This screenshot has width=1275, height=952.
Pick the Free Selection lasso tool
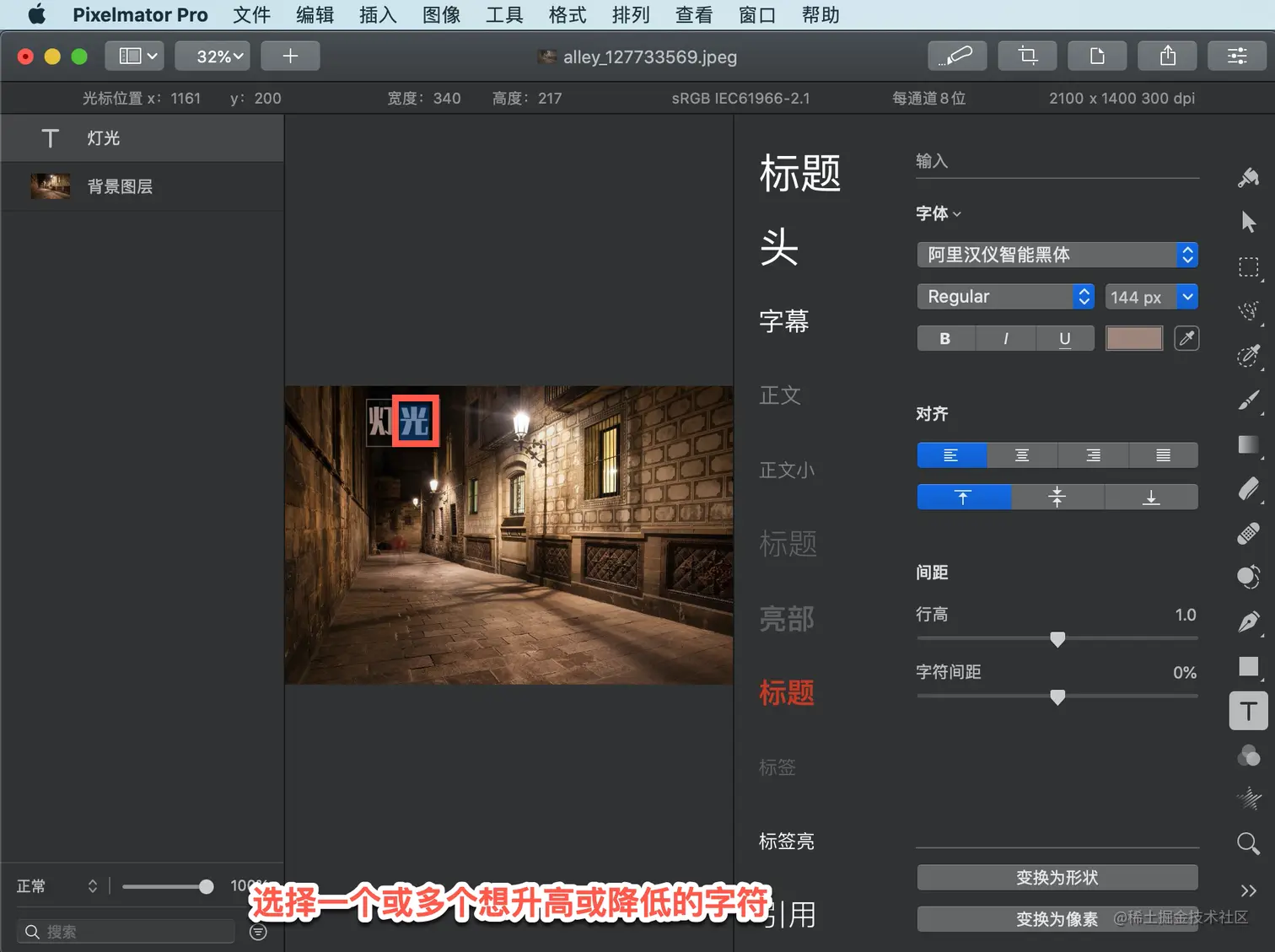pyautogui.click(x=1248, y=311)
